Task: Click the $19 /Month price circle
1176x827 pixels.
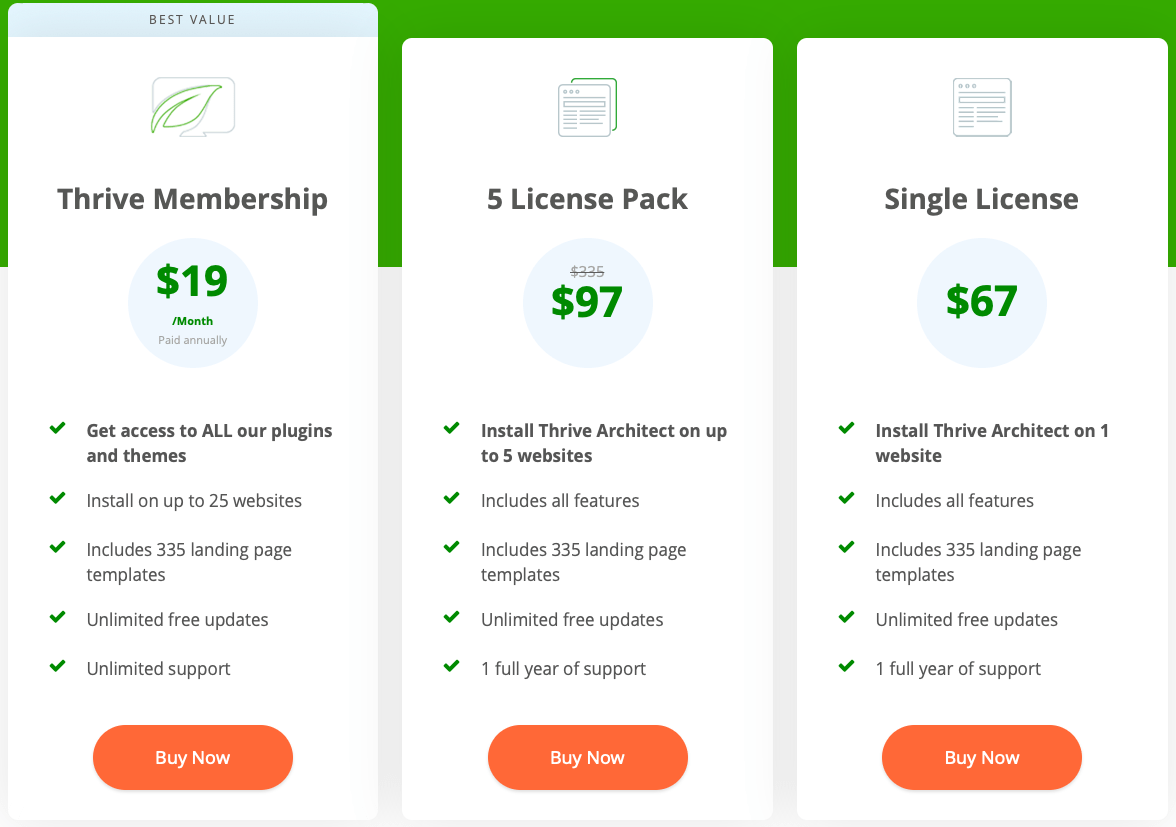Action: coord(193,303)
